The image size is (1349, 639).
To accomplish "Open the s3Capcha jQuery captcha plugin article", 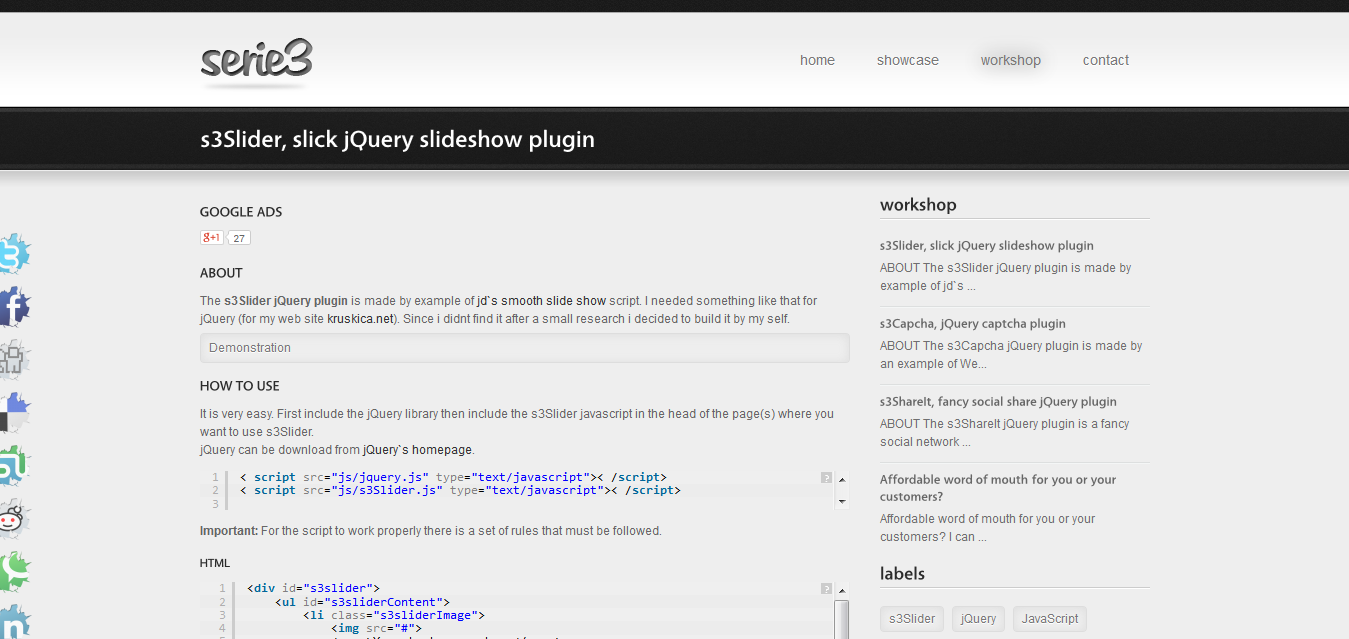I will coord(973,324).
